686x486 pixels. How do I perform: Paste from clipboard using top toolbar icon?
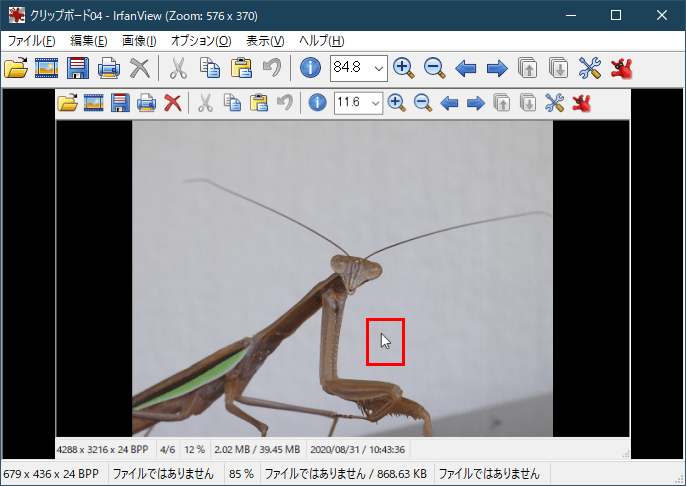[241, 68]
